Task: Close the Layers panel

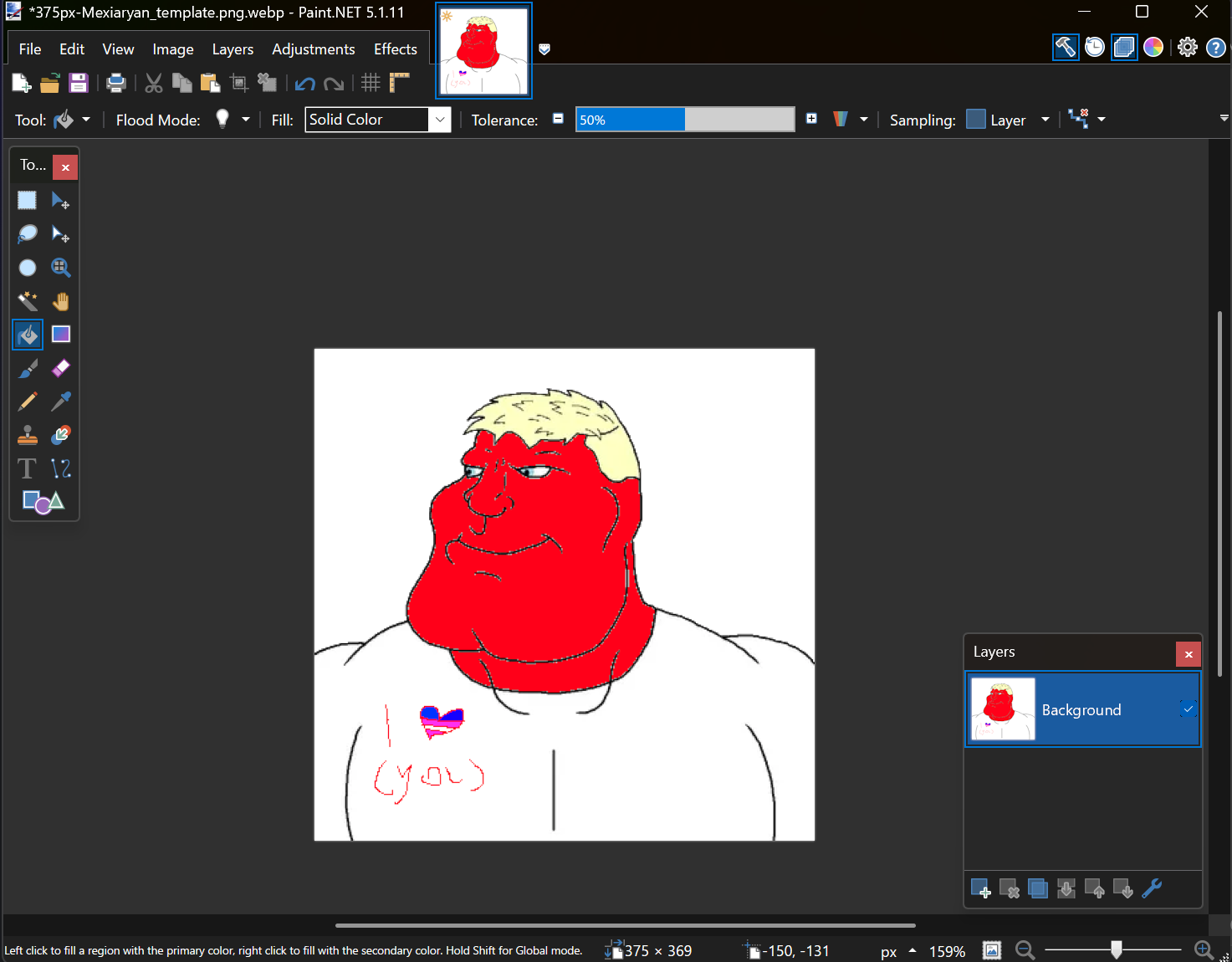Action: click(1188, 654)
